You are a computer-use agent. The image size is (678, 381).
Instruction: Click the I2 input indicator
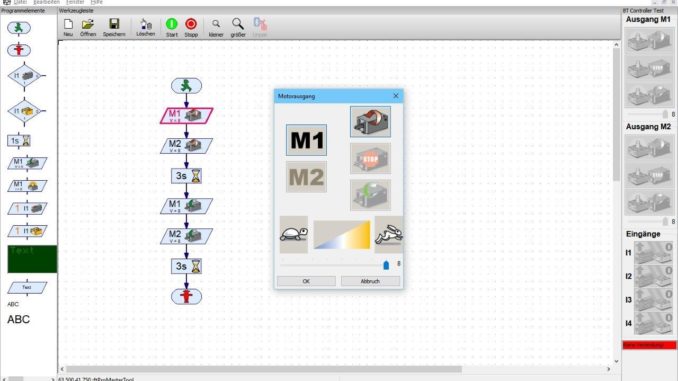coord(653,276)
